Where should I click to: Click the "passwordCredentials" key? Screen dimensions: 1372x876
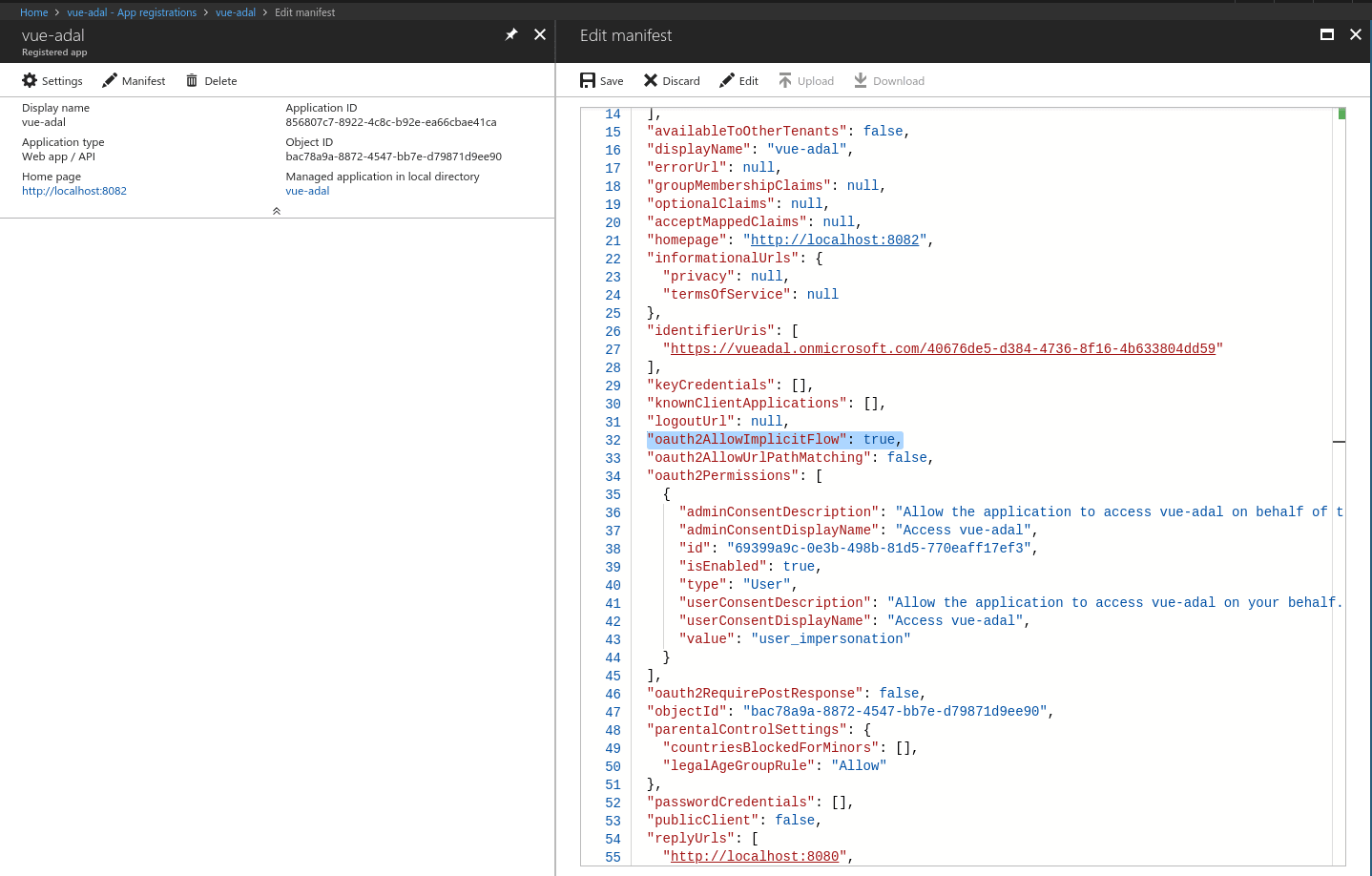(x=731, y=803)
